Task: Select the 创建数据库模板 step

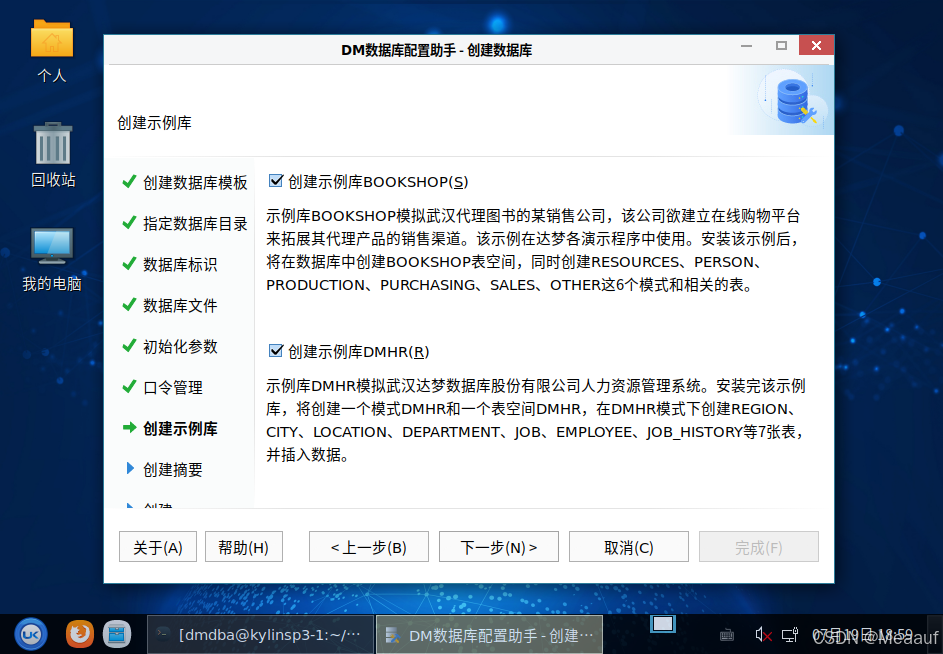Action: pyautogui.click(x=195, y=182)
